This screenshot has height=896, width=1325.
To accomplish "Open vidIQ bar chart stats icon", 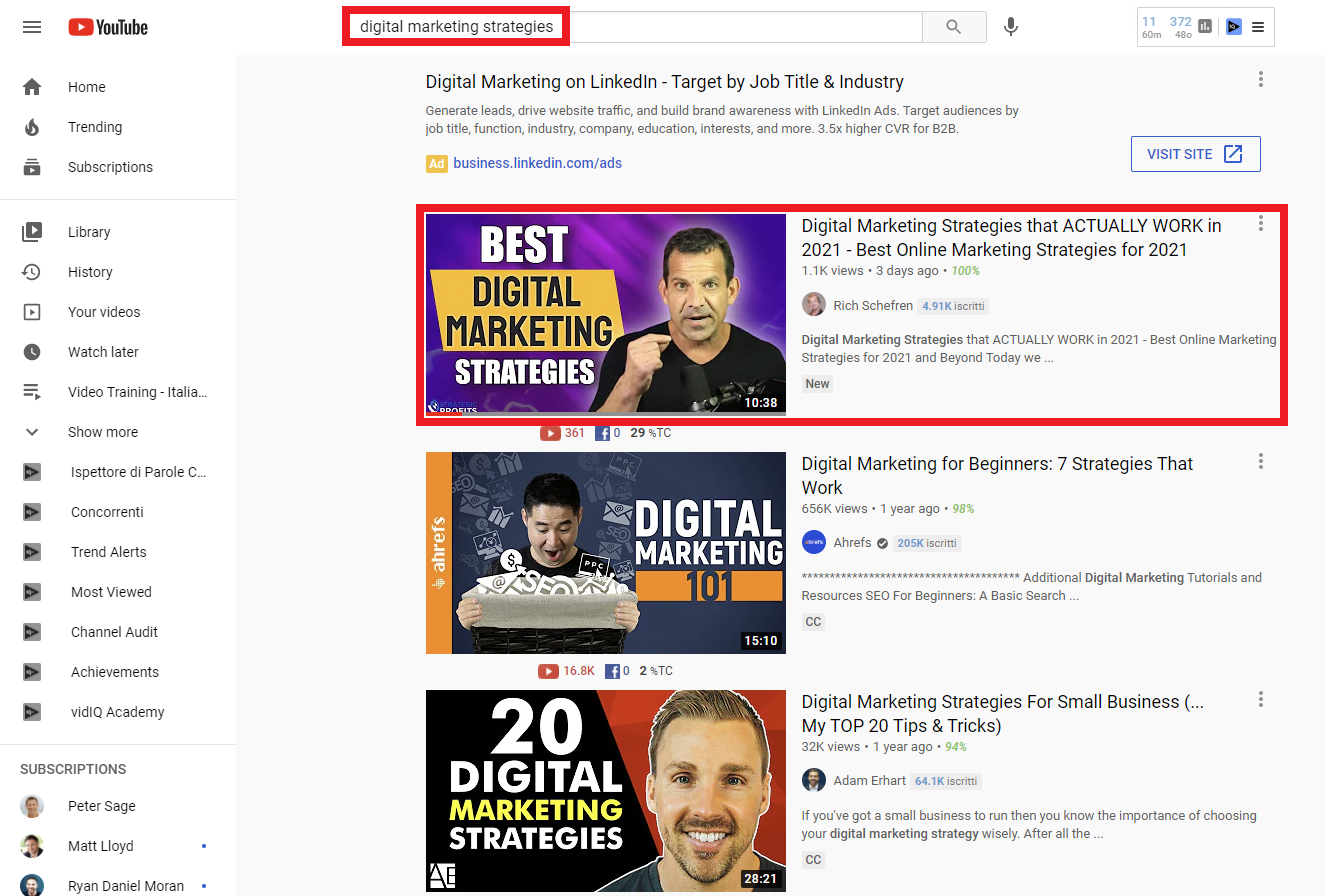I will pyautogui.click(x=1205, y=27).
